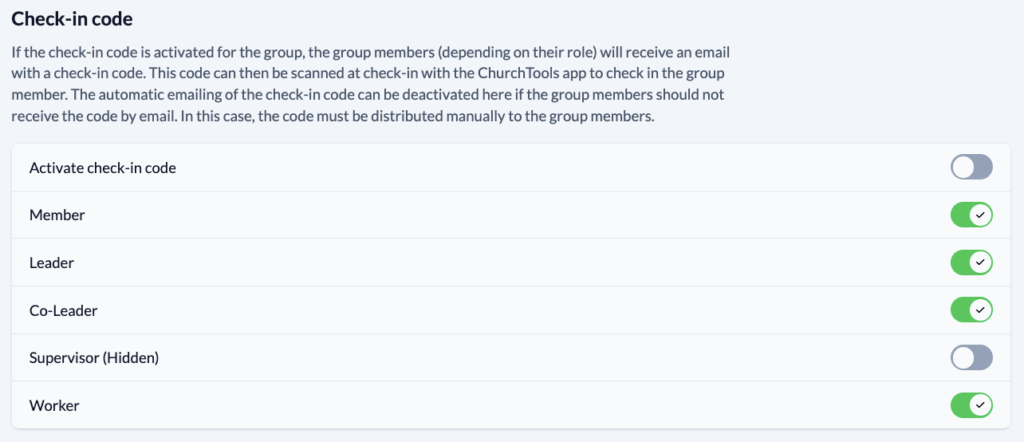Click the "Worker" role label

[x=55, y=406]
